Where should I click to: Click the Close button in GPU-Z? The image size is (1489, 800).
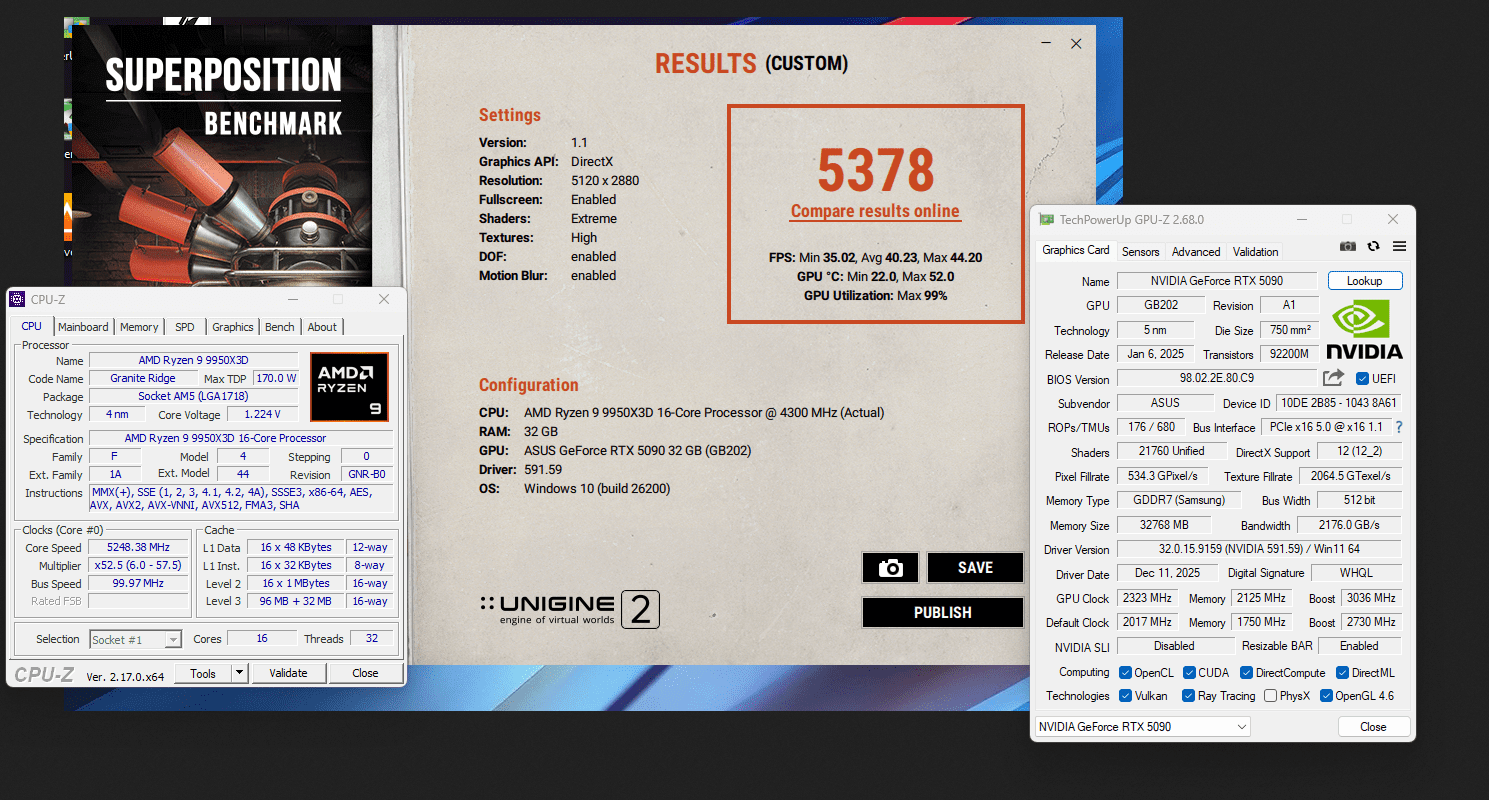(x=1373, y=727)
